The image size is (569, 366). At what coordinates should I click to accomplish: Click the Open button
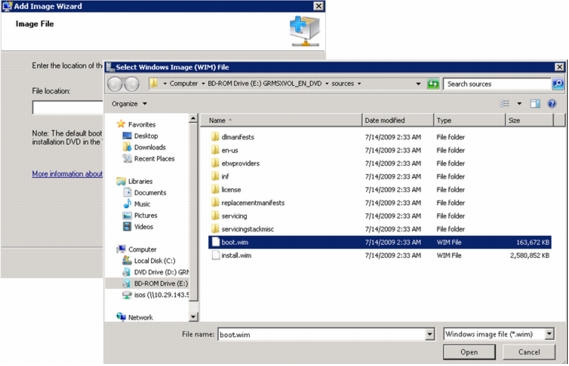[x=469, y=352]
